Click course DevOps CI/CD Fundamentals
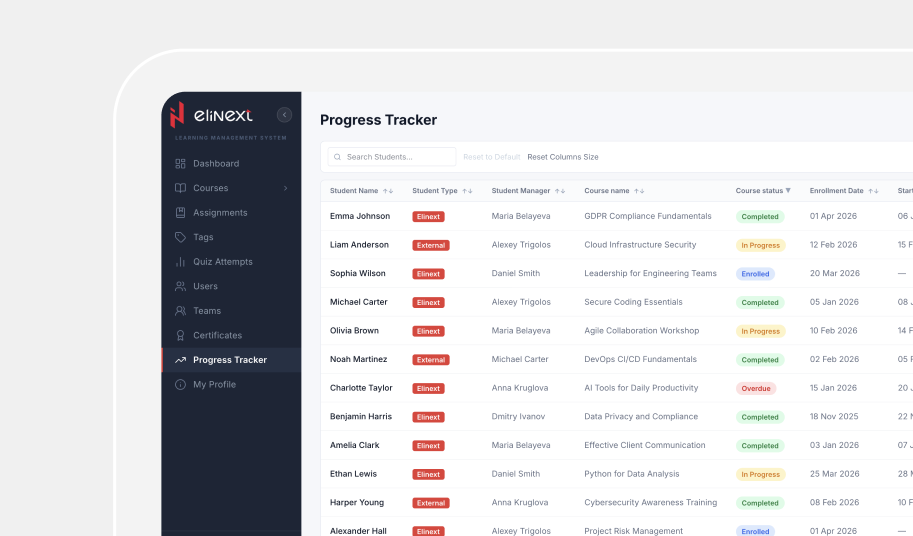 (640, 359)
